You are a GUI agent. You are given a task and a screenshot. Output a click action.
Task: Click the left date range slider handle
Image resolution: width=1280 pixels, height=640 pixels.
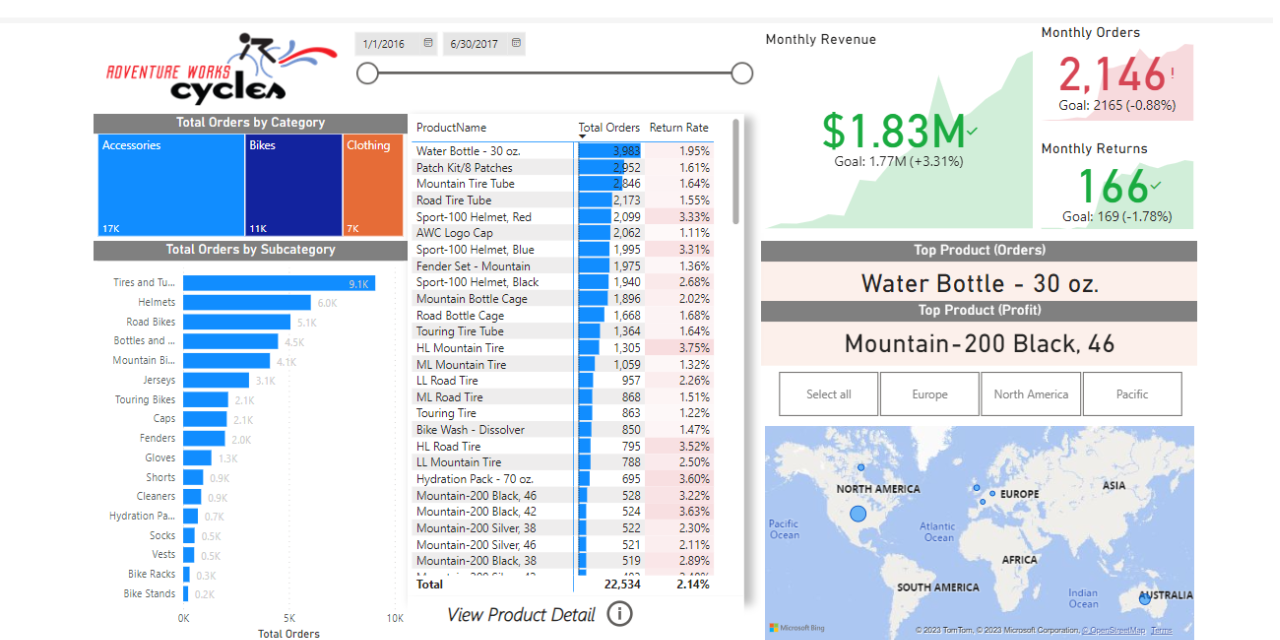(368, 73)
